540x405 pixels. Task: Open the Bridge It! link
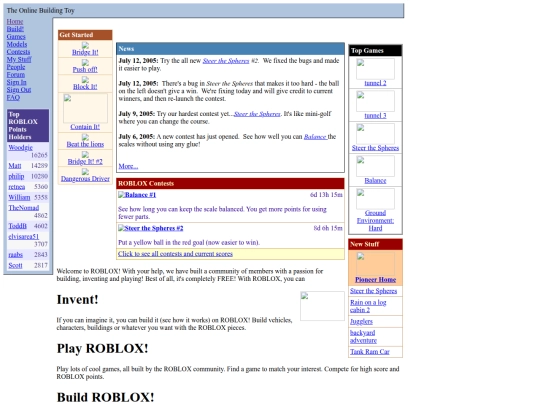(x=85, y=52)
